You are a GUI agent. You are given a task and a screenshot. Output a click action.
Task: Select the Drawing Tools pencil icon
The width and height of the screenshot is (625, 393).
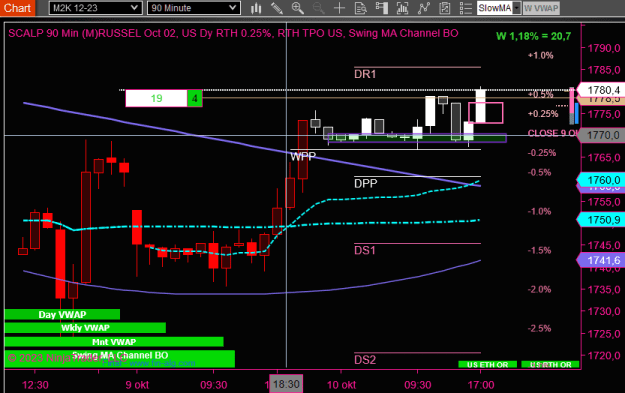coord(277,8)
